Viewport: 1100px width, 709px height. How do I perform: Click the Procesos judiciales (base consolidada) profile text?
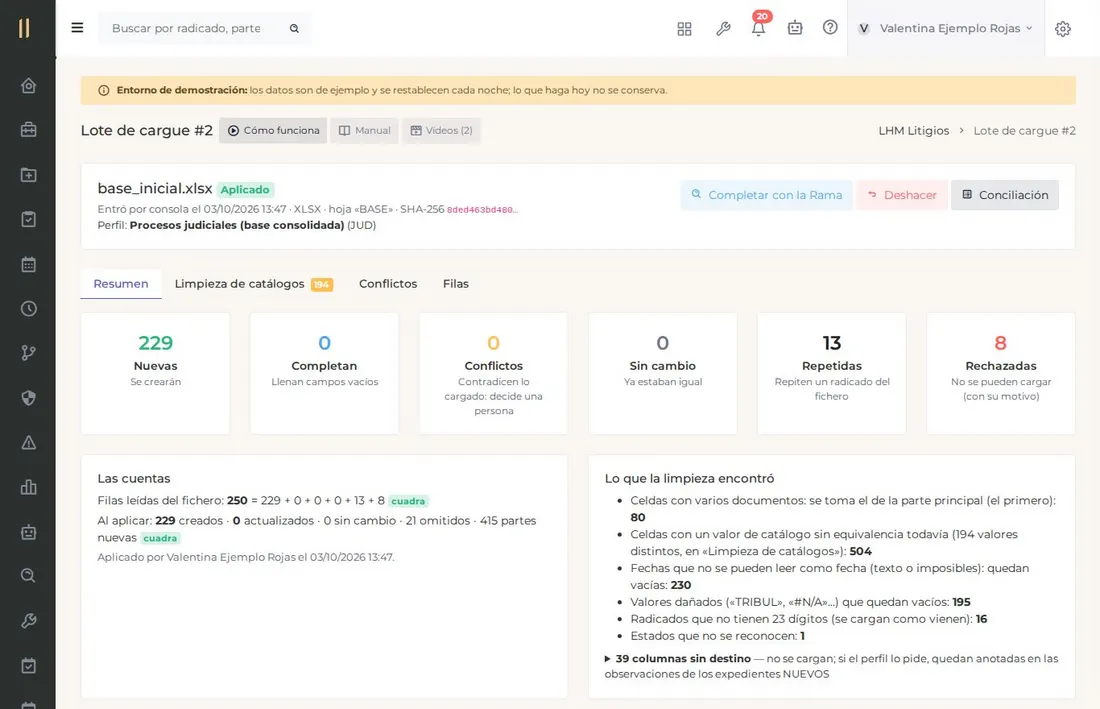click(x=236, y=225)
